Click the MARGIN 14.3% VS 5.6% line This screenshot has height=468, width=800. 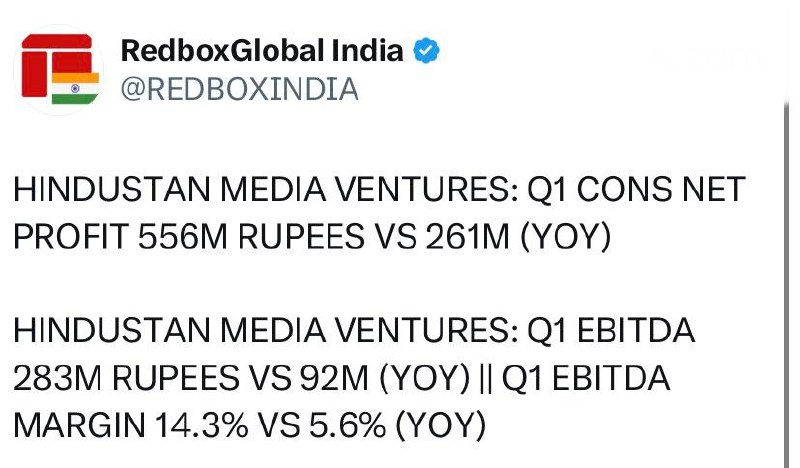(x=249, y=425)
